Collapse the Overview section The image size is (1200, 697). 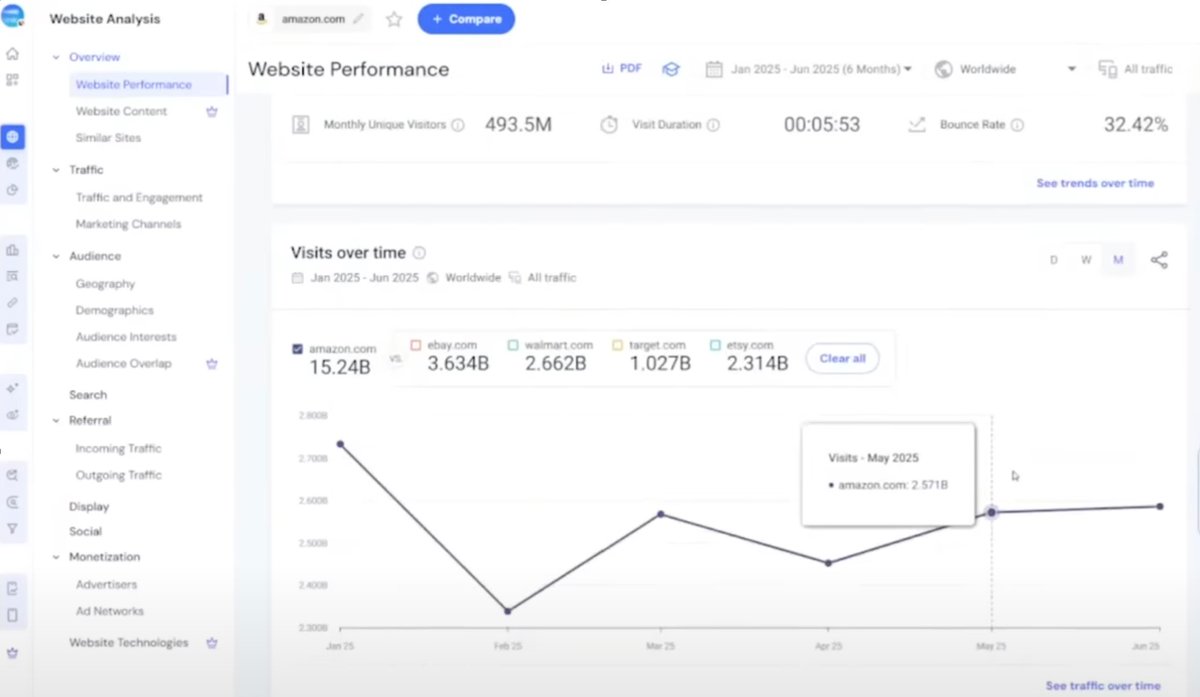(x=56, y=58)
